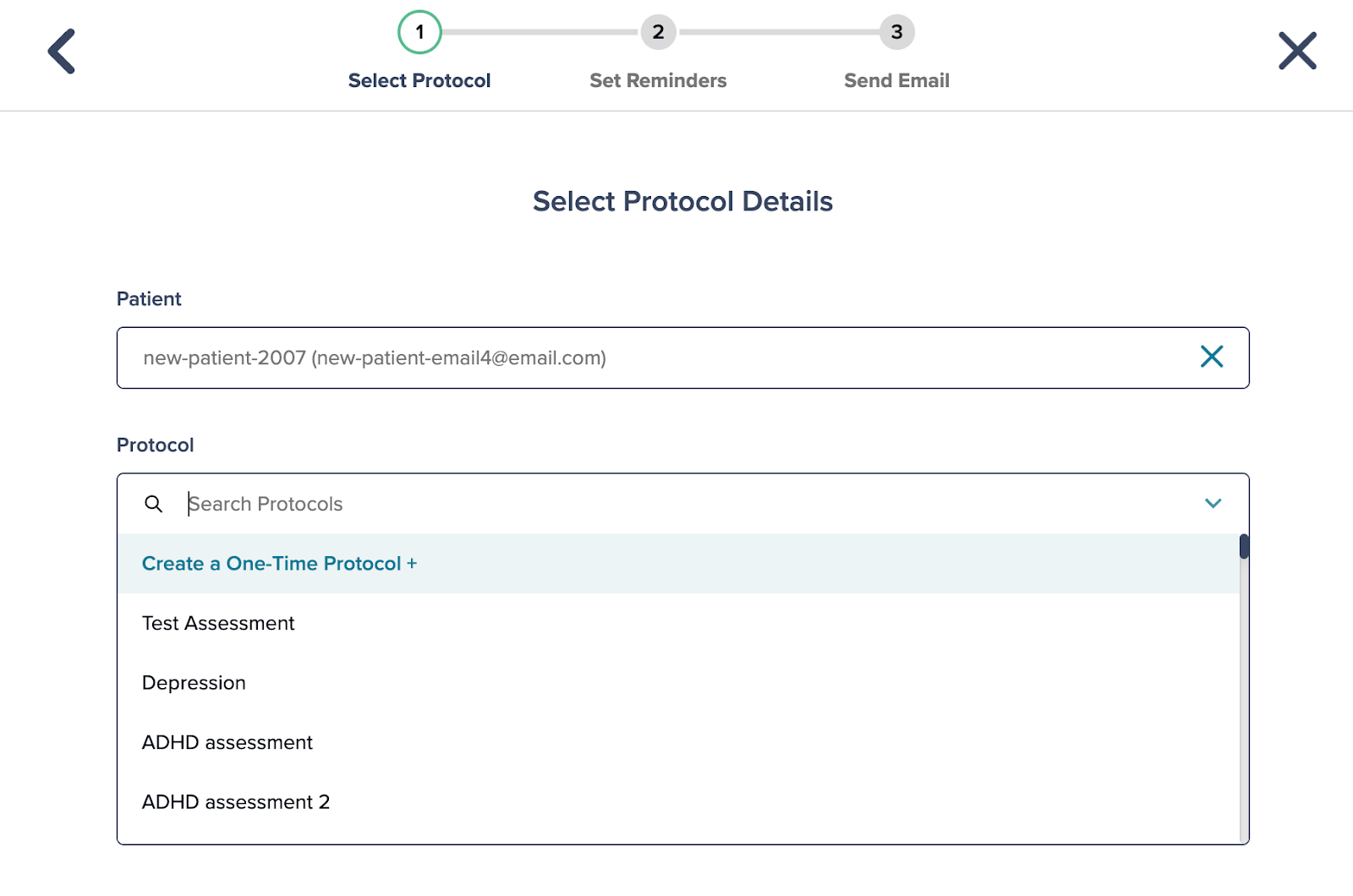The image size is (1353, 896).
Task: Click the scrollbar track below the thumb
Action: [x=1244, y=702]
